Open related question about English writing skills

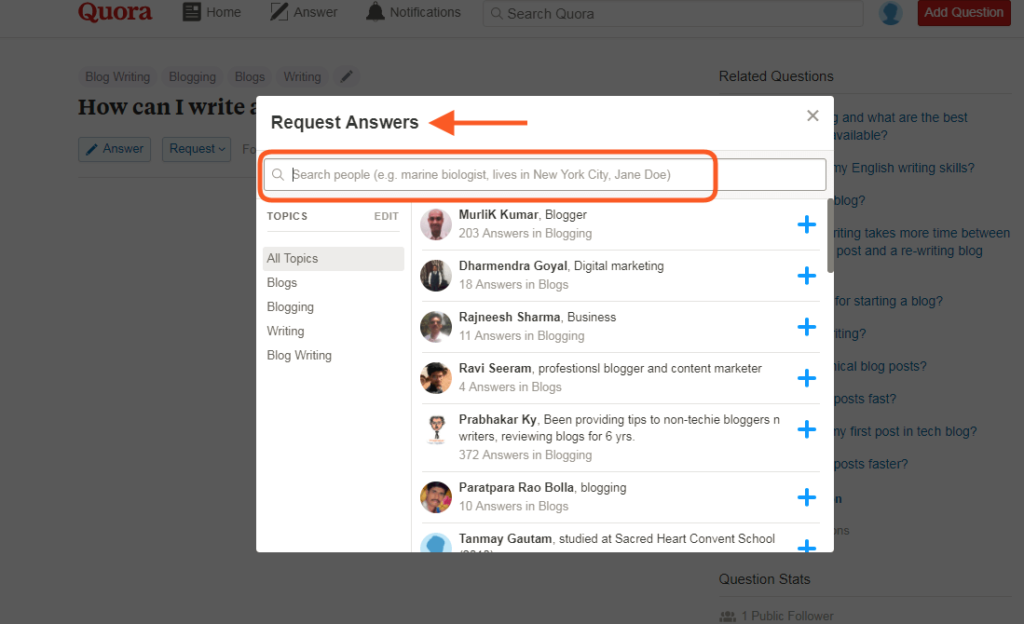point(904,168)
